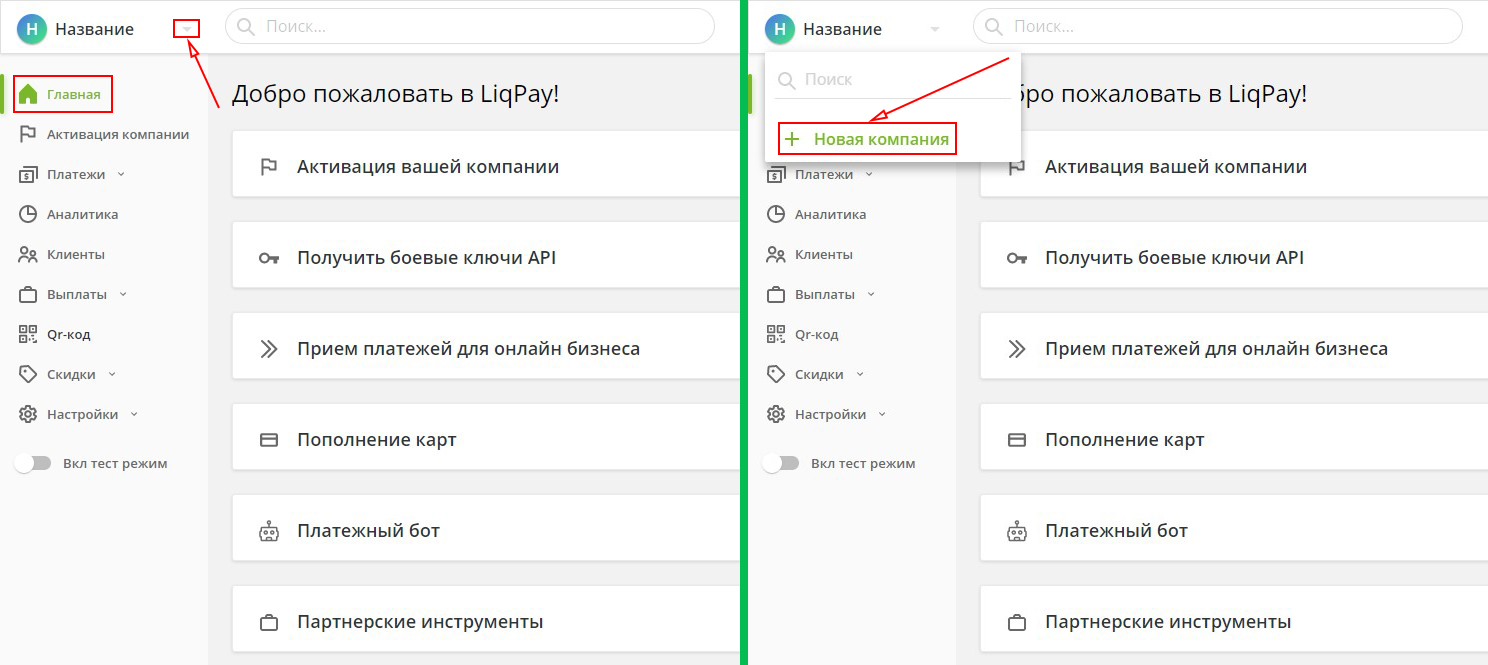Click magnifier icon inside the company dropdown search
This screenshot has height=665, width=1488.
(787, 79)
